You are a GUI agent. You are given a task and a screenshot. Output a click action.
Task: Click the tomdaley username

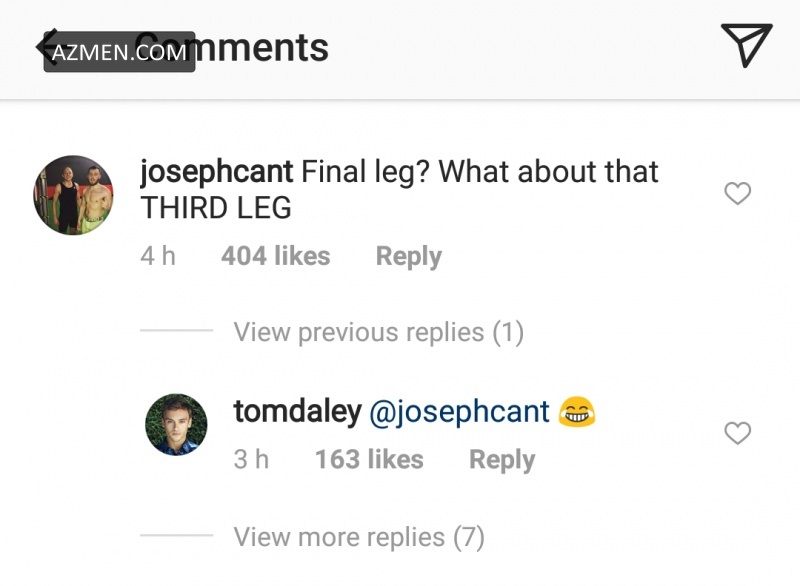tap(297, 411)
